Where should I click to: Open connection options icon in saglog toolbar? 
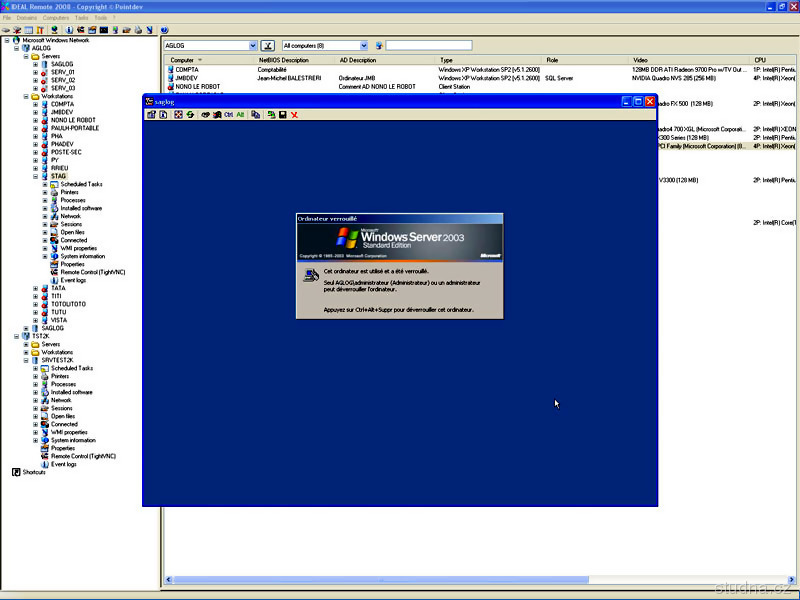[151, 115]
